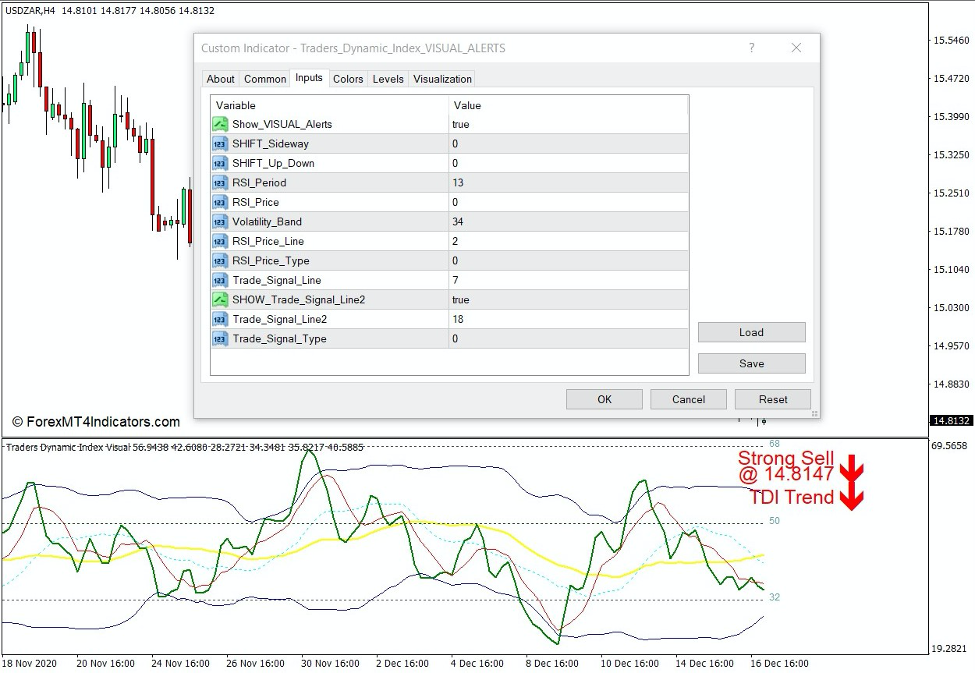Click the 123 icon next to Trade_Signal_Line2
The image size is (977, 675).
[220, 319]
